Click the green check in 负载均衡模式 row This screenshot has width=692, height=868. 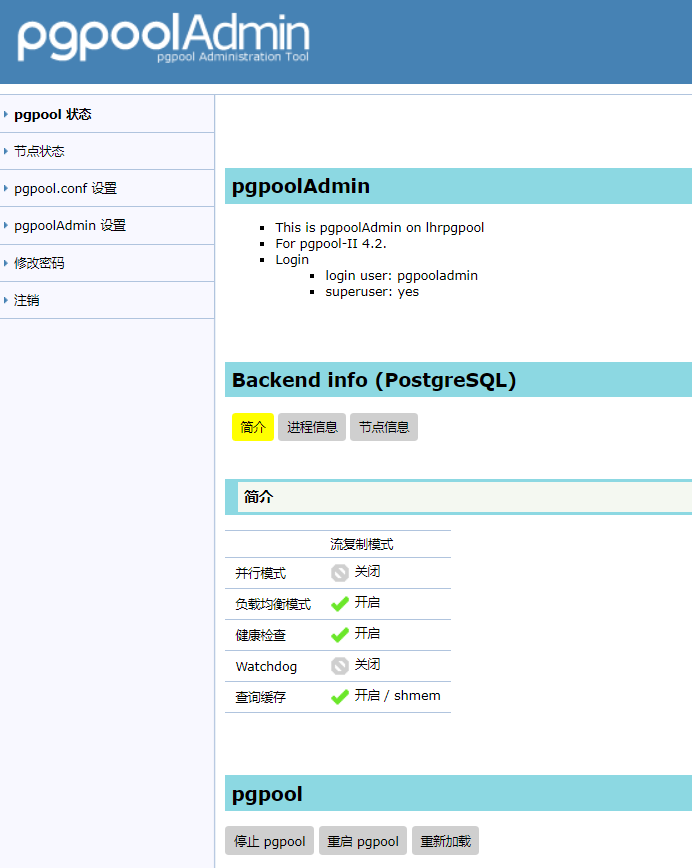[340, 603]
